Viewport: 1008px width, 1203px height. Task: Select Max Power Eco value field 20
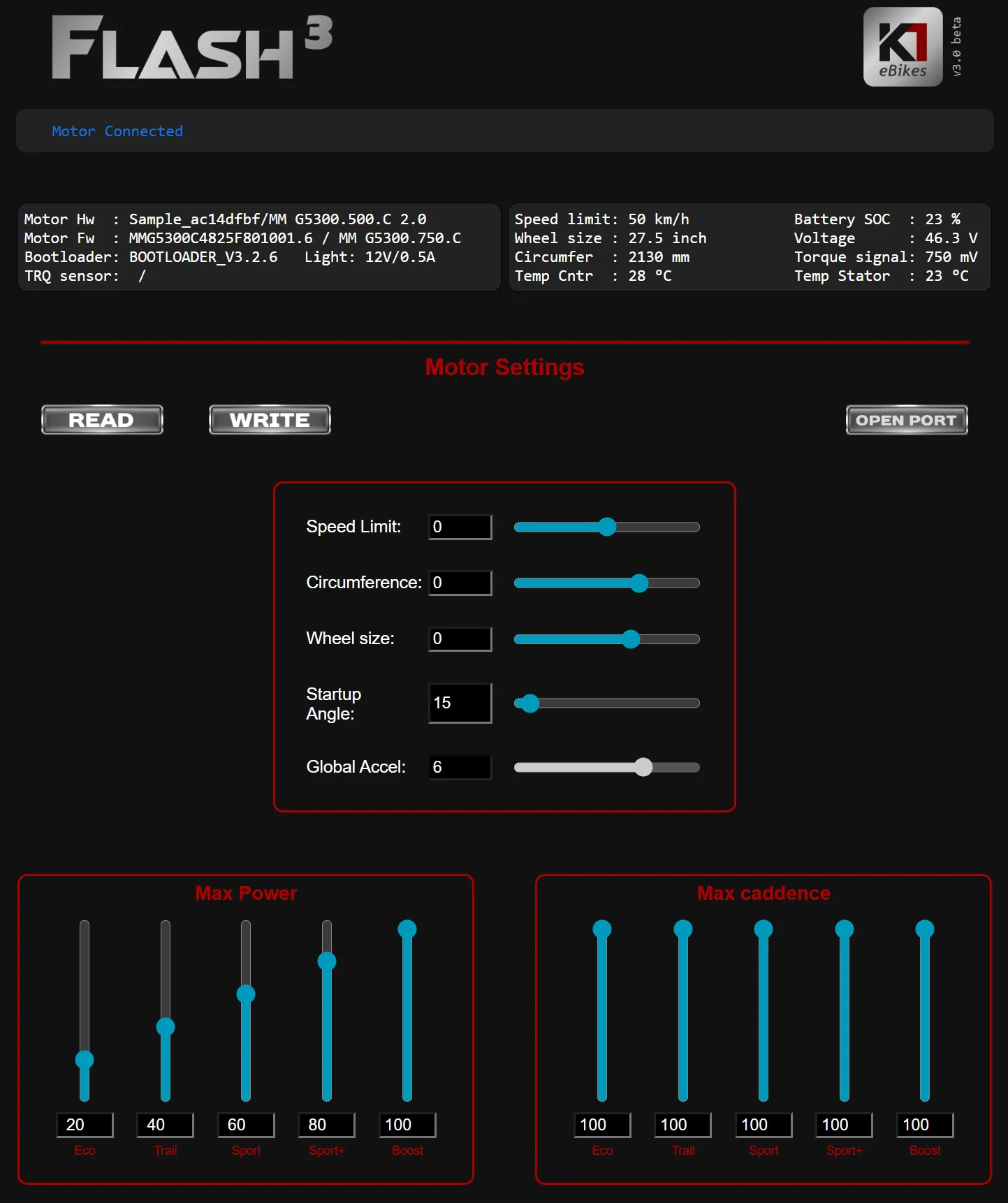(85, 1125)
